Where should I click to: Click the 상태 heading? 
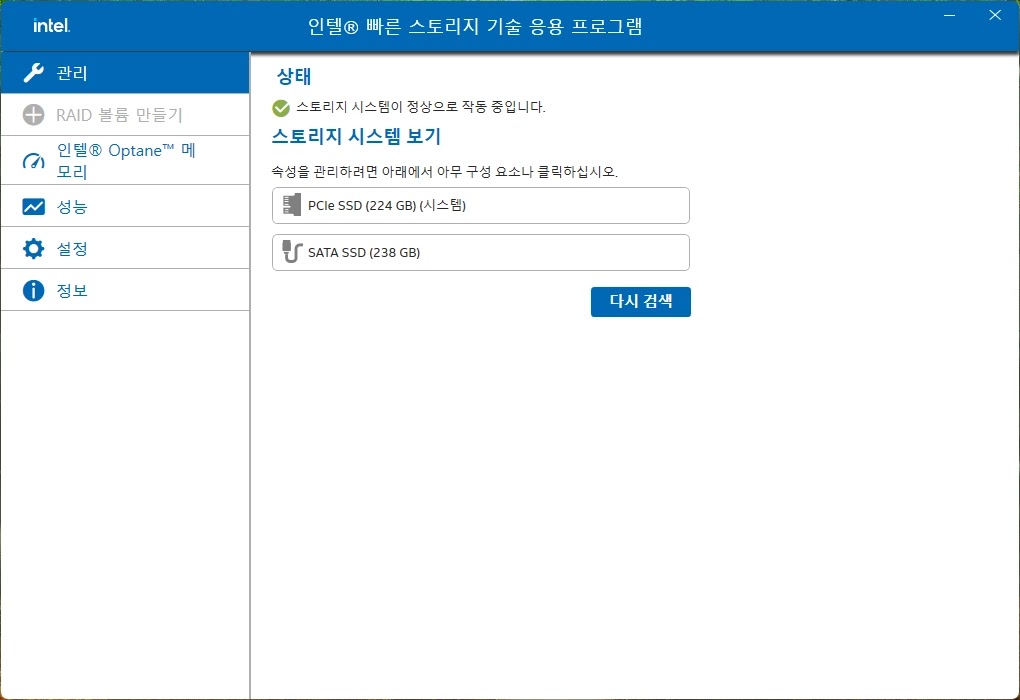[x=294, y=76]
